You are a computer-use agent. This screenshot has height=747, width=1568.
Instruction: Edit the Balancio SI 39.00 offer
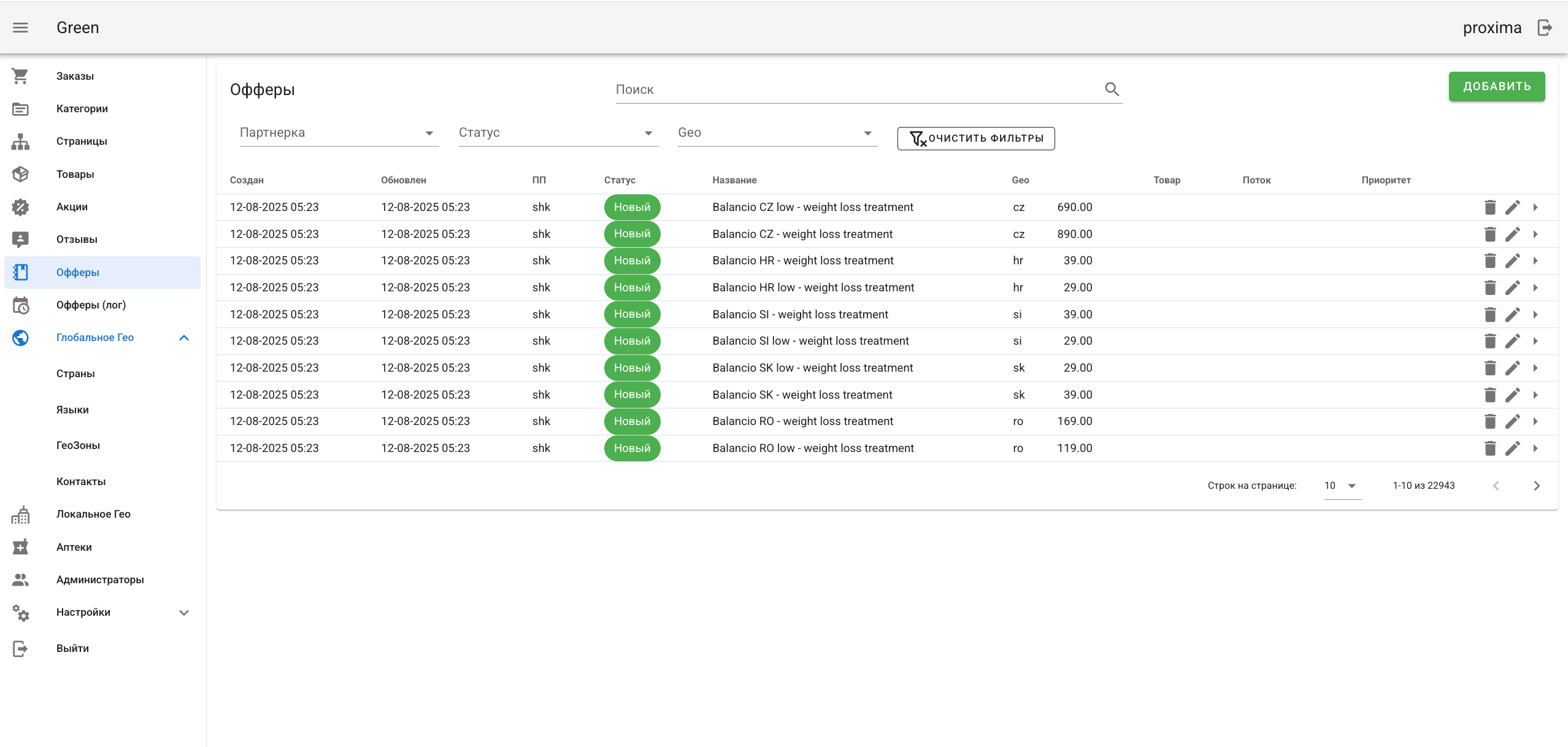point(1512,315)
